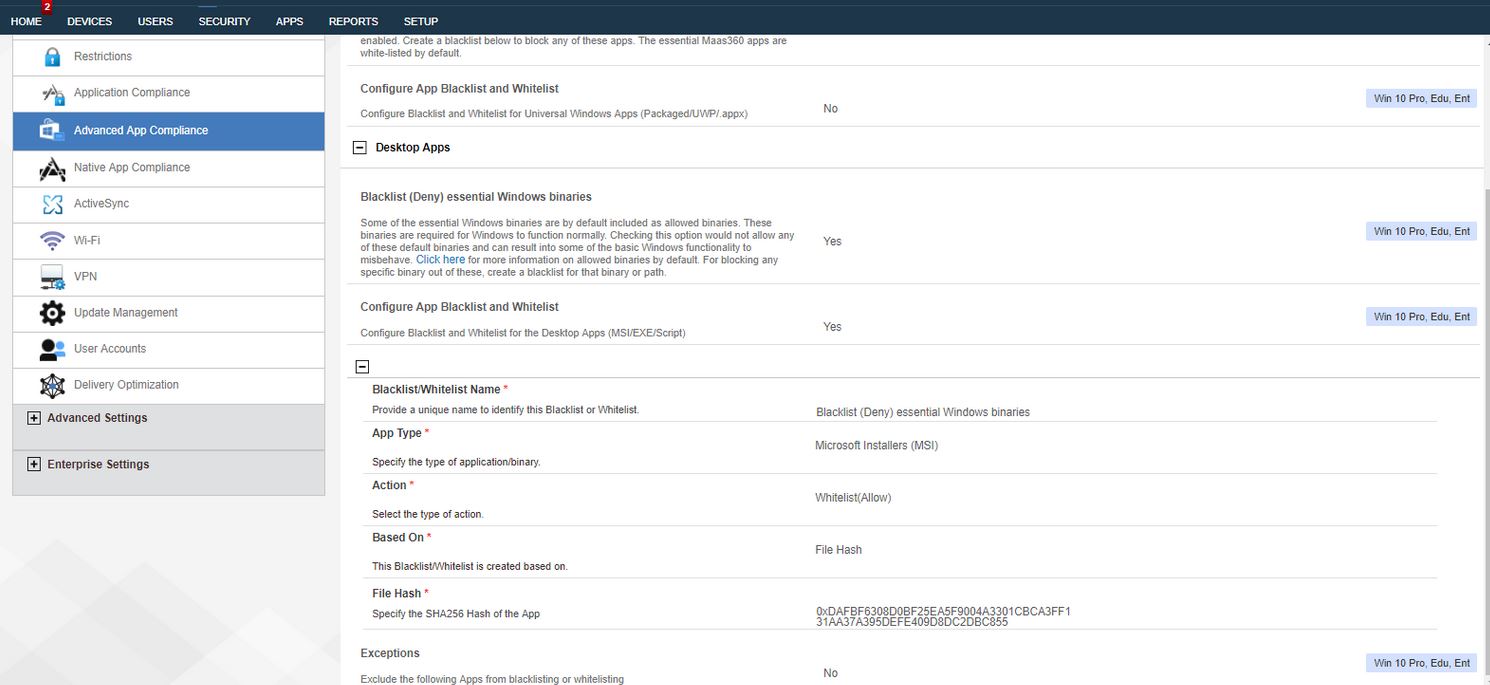Open the DEVICES menu
The height and width of the screenshot is (685, 1490).
click(90, 21)
